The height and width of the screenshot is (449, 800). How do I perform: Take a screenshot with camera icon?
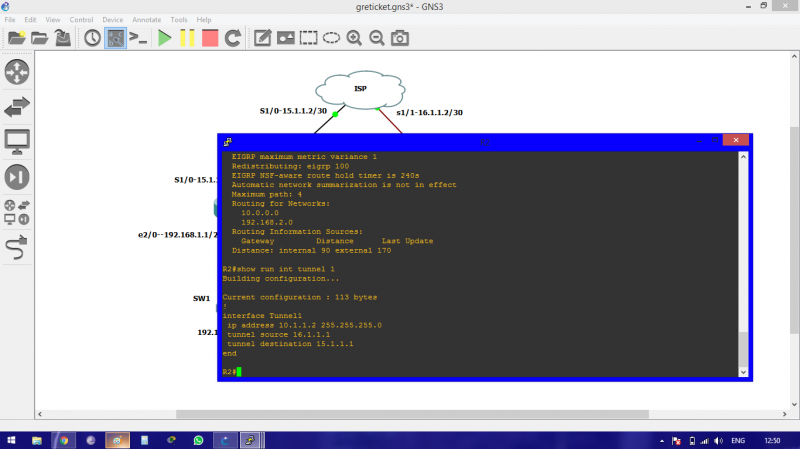pos(399,38)
